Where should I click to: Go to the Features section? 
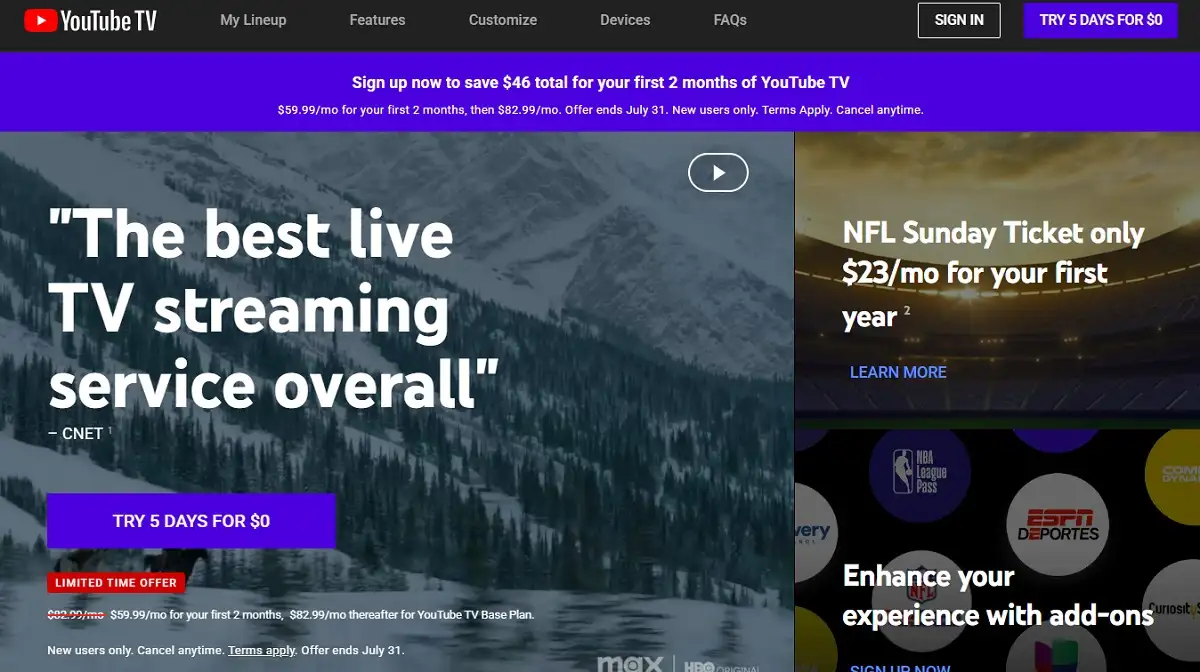(x=377, y=20)
